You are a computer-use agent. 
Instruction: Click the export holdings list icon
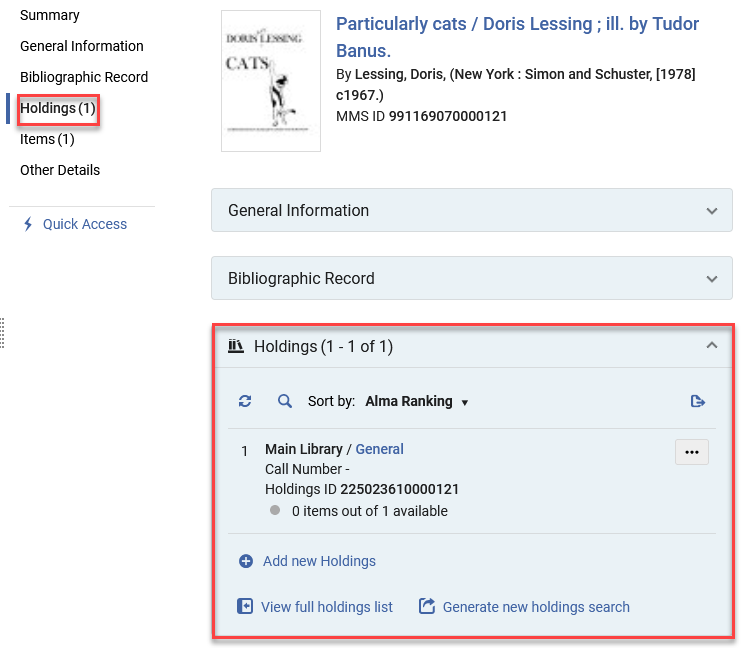pyautogui.click(x=698, y=402)
